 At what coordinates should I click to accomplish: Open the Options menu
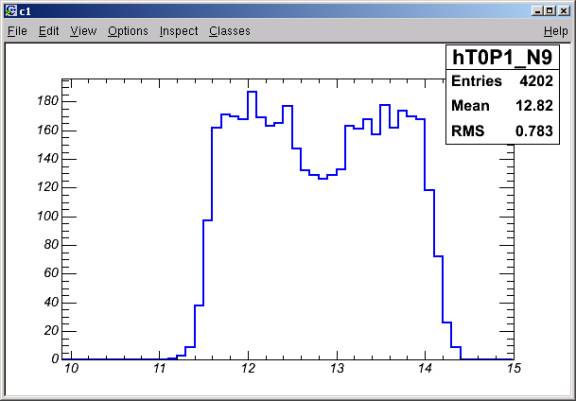coord(128,31)
